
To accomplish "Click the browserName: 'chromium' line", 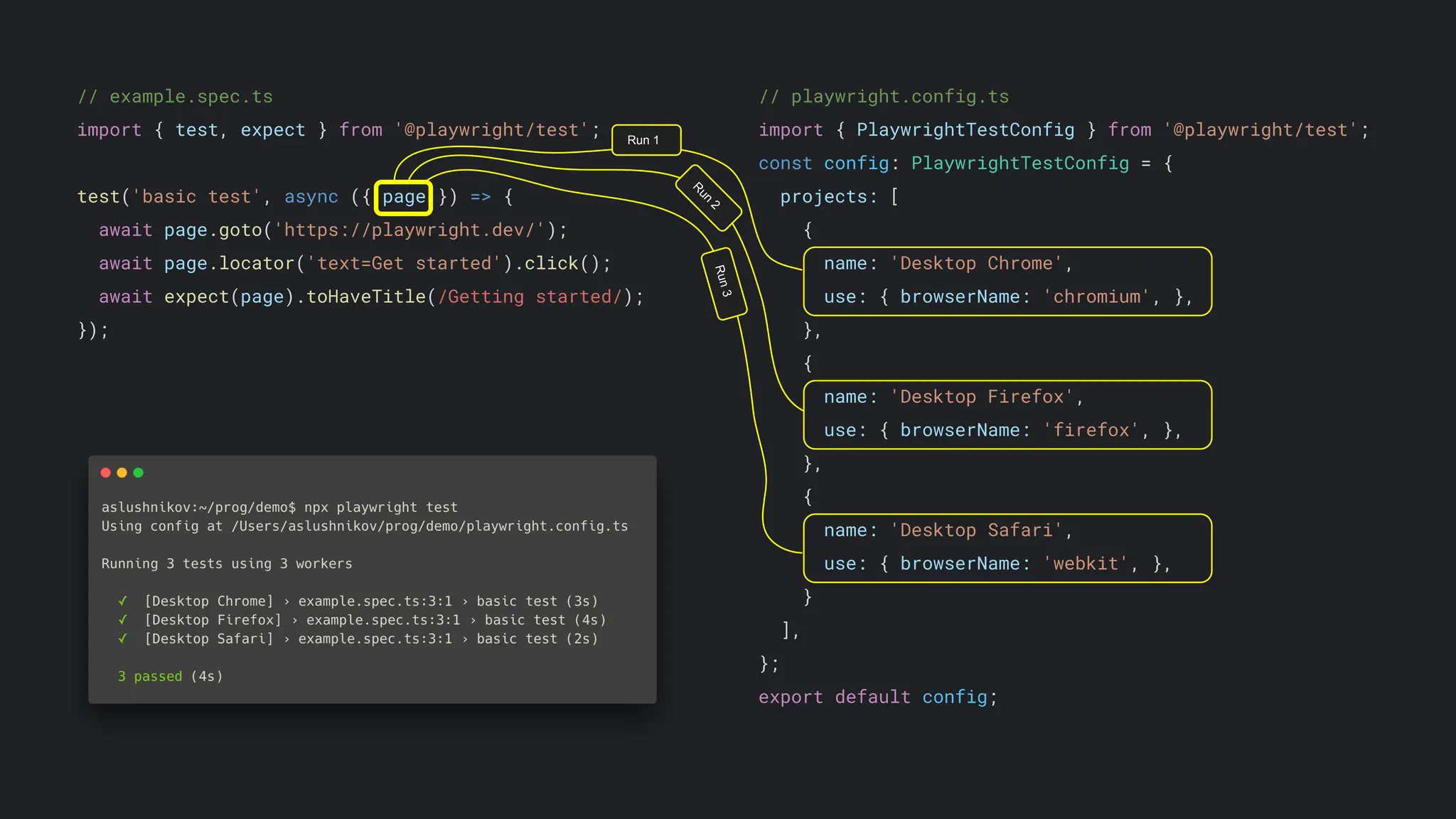I will click(x=1008, y=297).
